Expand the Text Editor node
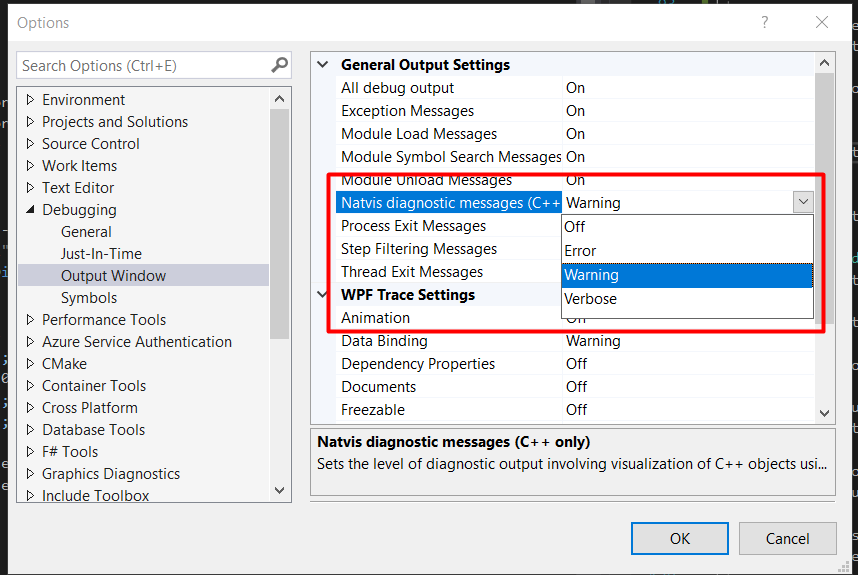This screenshot has width=858, height=575. [x=30, y=188]
